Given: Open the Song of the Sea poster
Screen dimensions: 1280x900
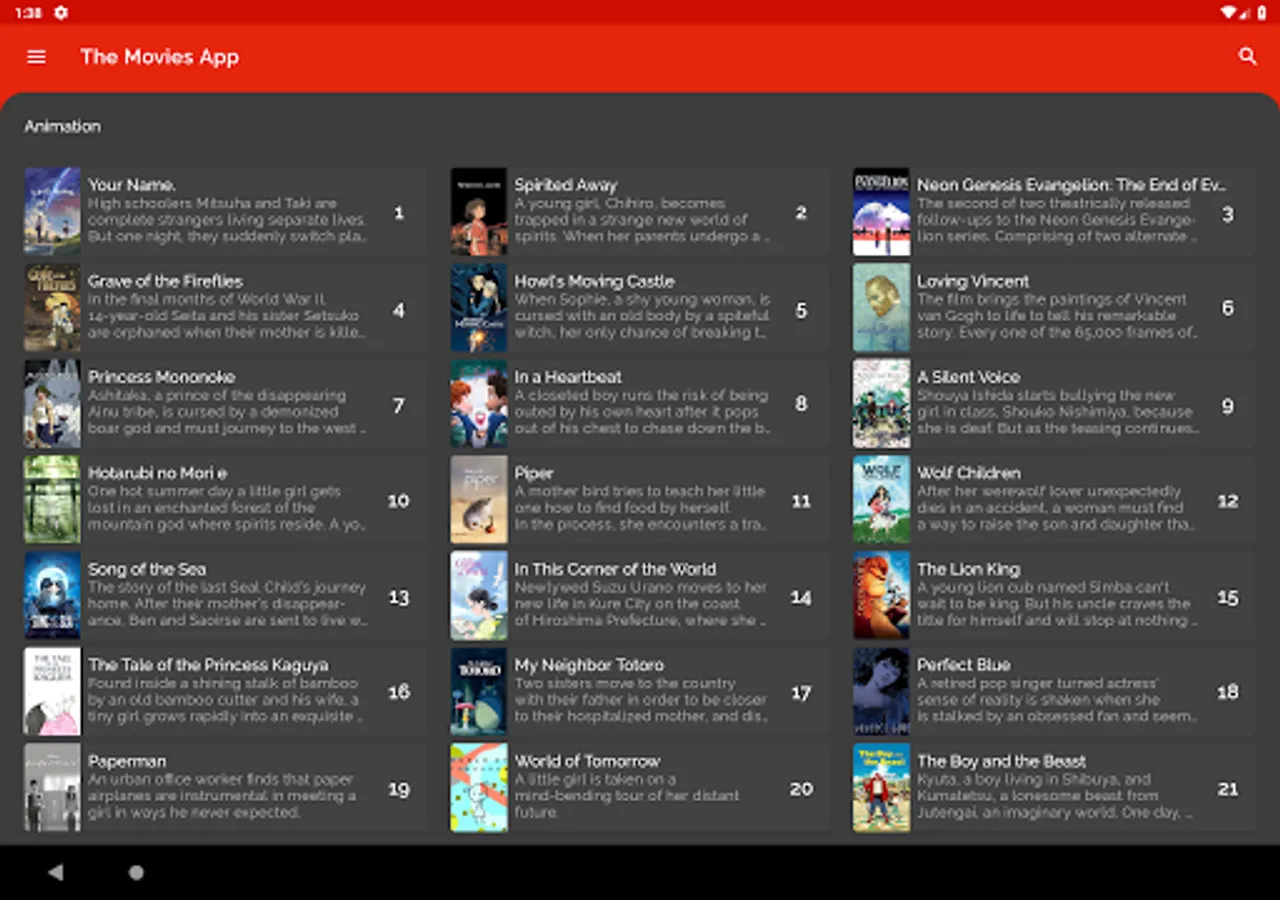Looking at the screenshot, I should tap(52, 596).
